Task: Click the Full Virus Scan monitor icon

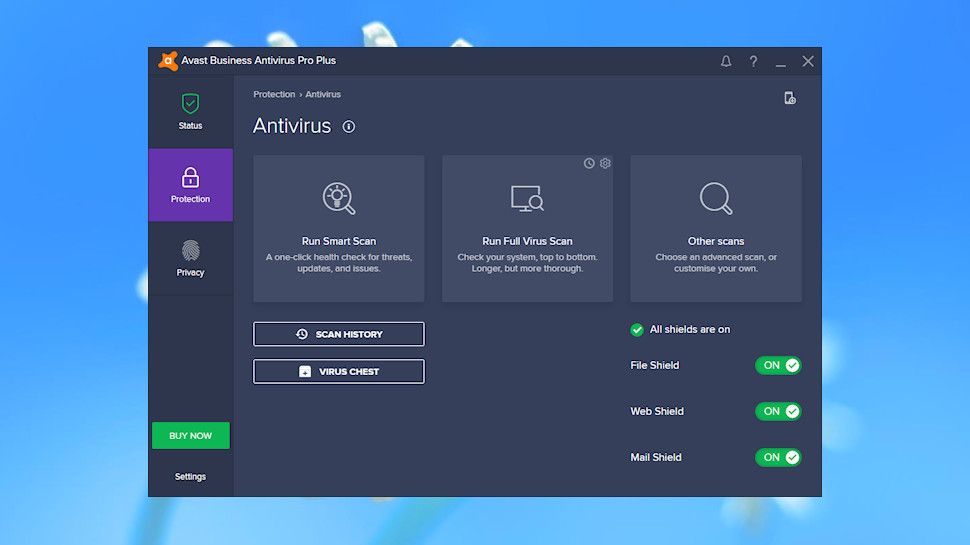Action: tap(527, 199)
